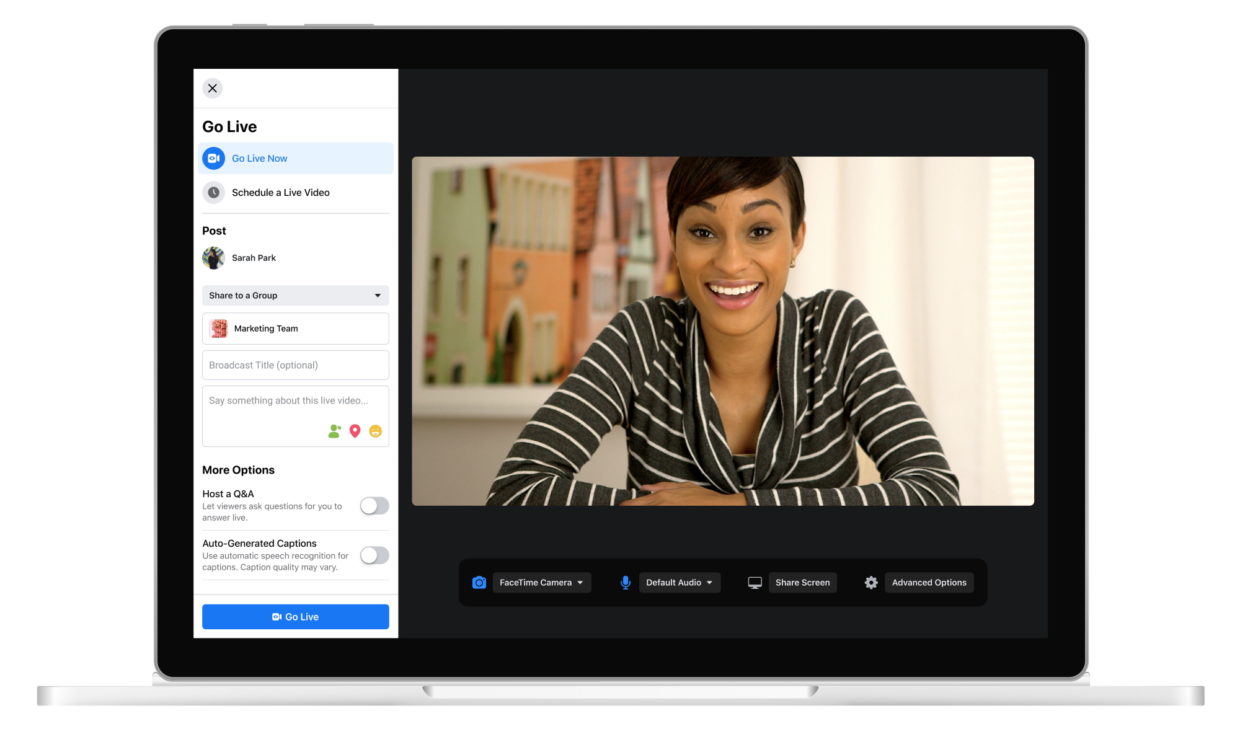Add a feeling via the emoji icon
The height and width of the screenshot is (729, 1240).
[375, 431]
